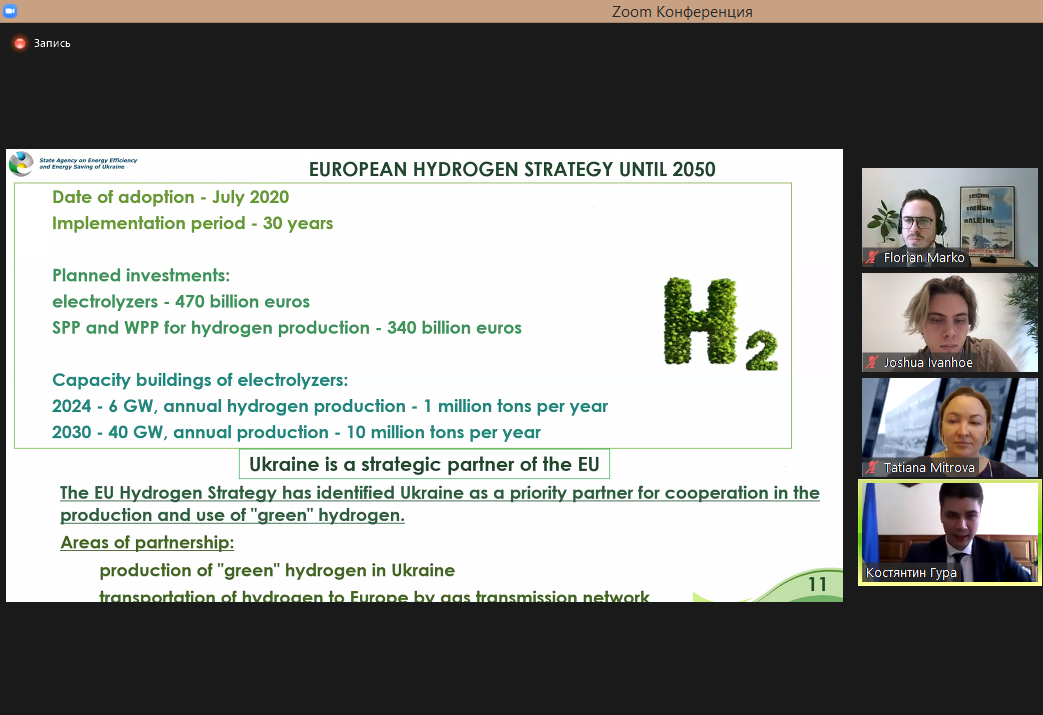
Task: Click the green leafy H2 graphic
Action: click(720, 324)
